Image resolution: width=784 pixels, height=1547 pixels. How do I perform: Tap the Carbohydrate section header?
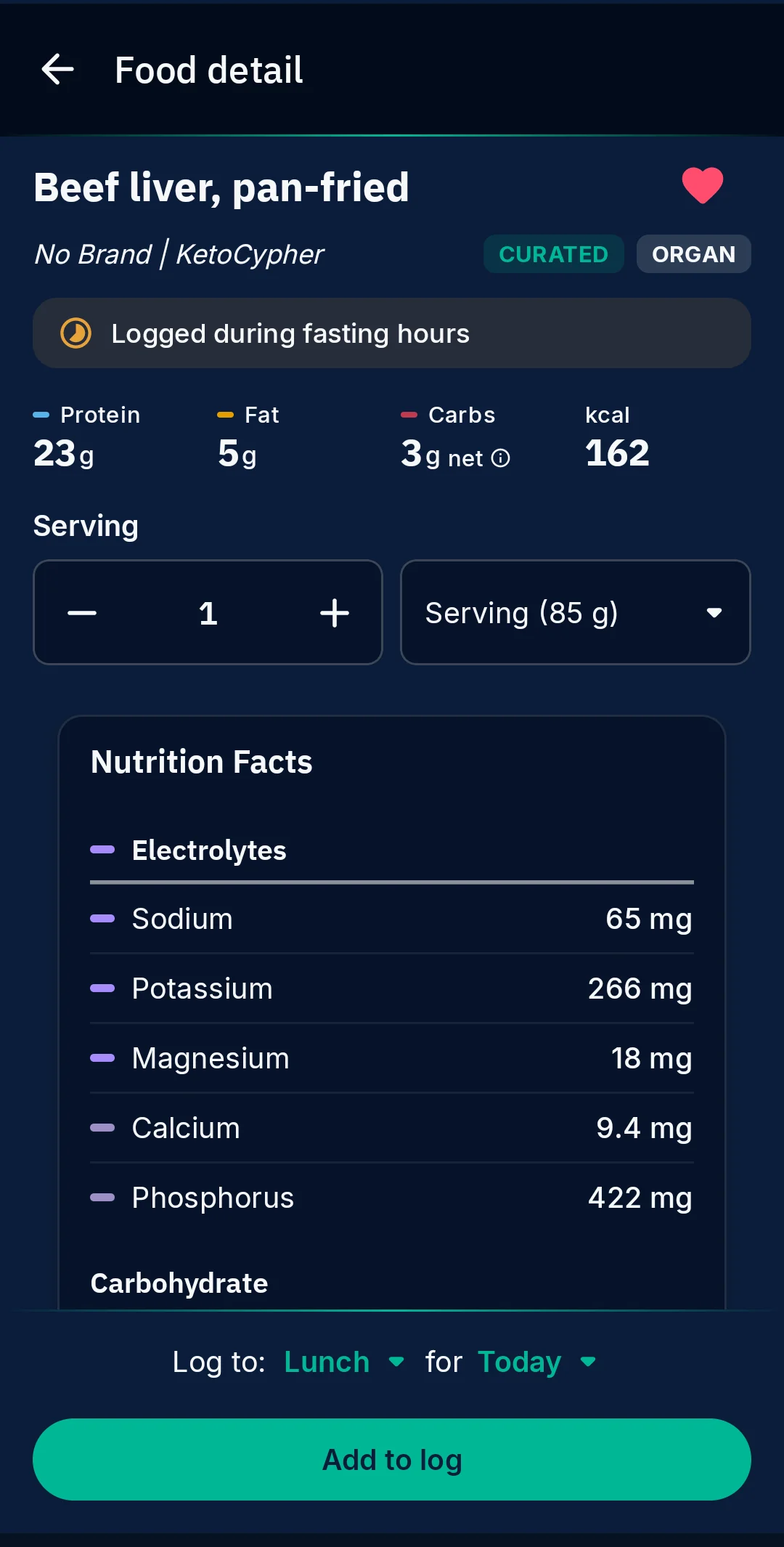[x=179, y=1283]
